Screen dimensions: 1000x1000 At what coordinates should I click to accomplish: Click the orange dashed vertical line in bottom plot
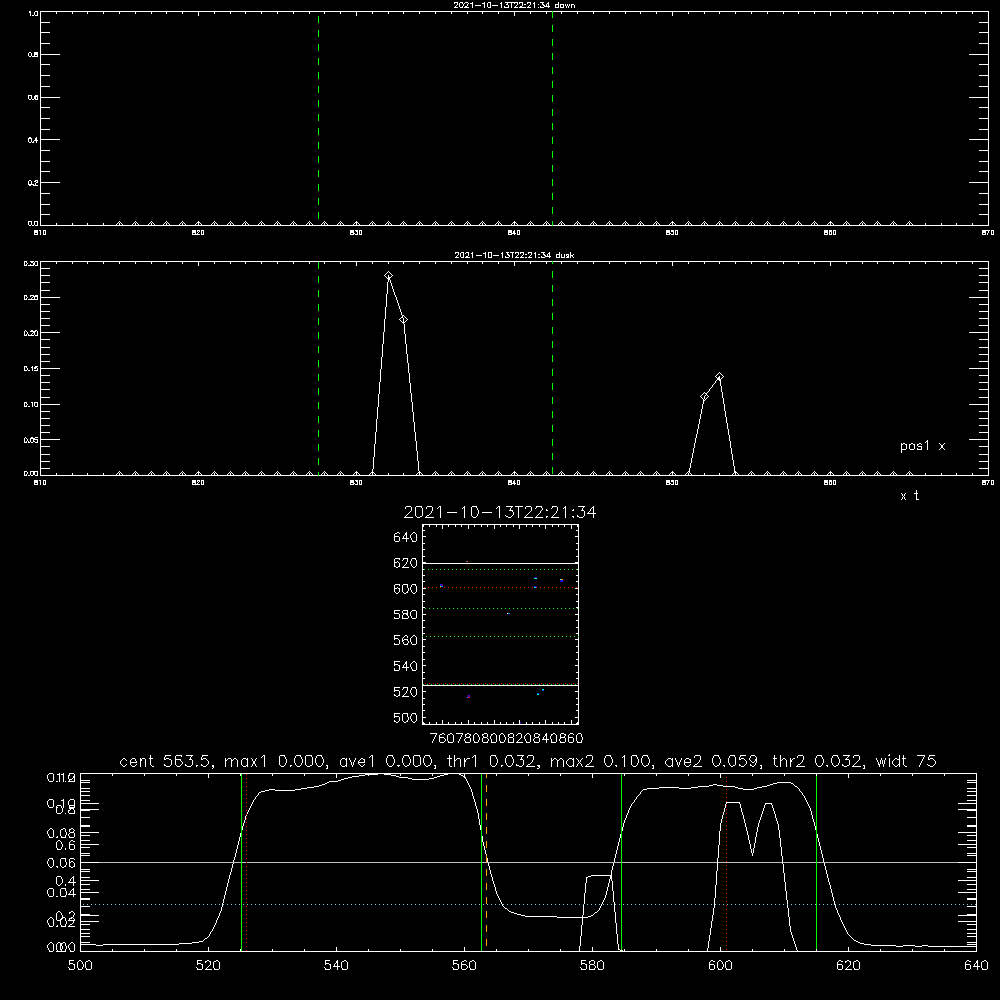pyautogui.click(x=486, y=861)
